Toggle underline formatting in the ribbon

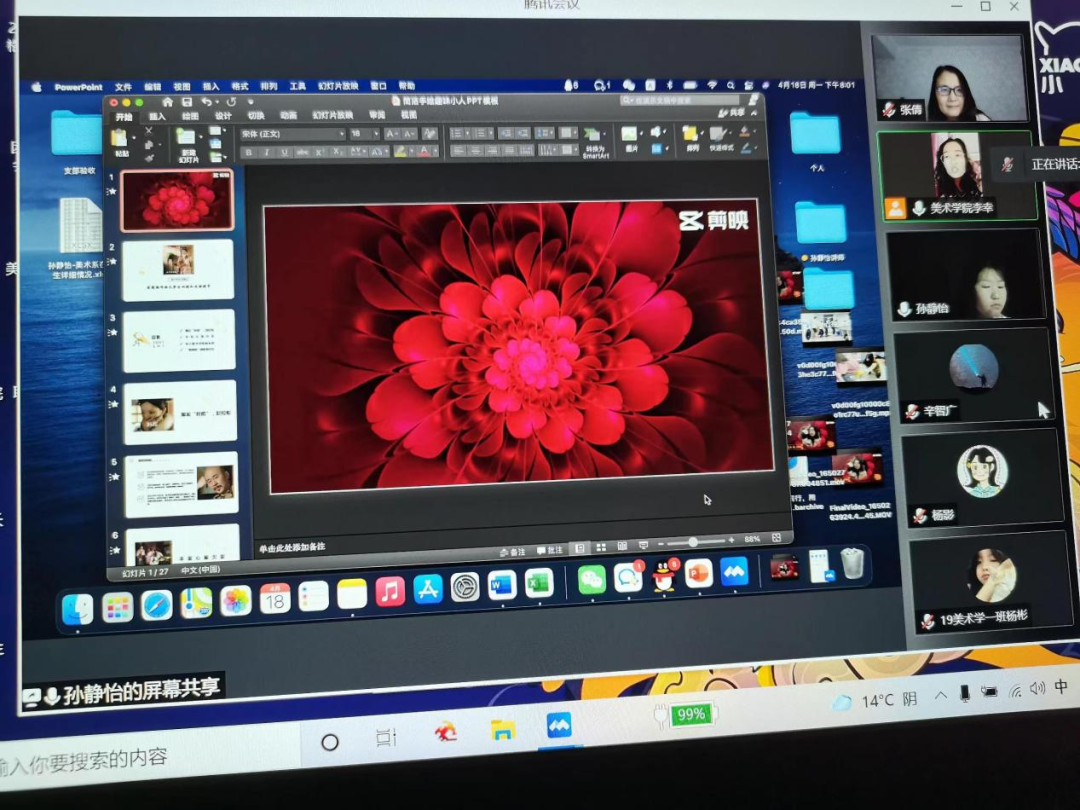point(285,152)
